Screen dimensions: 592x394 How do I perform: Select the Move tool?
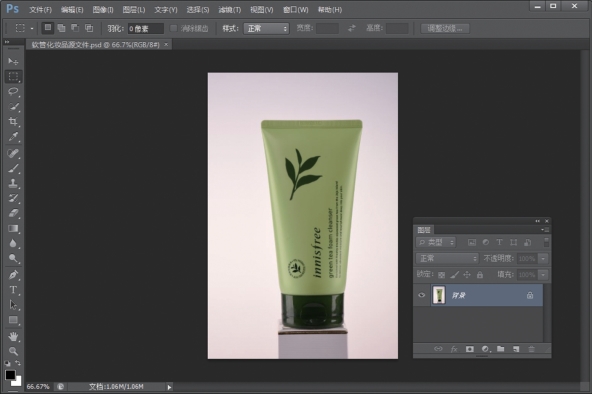[x=13, y=61]
